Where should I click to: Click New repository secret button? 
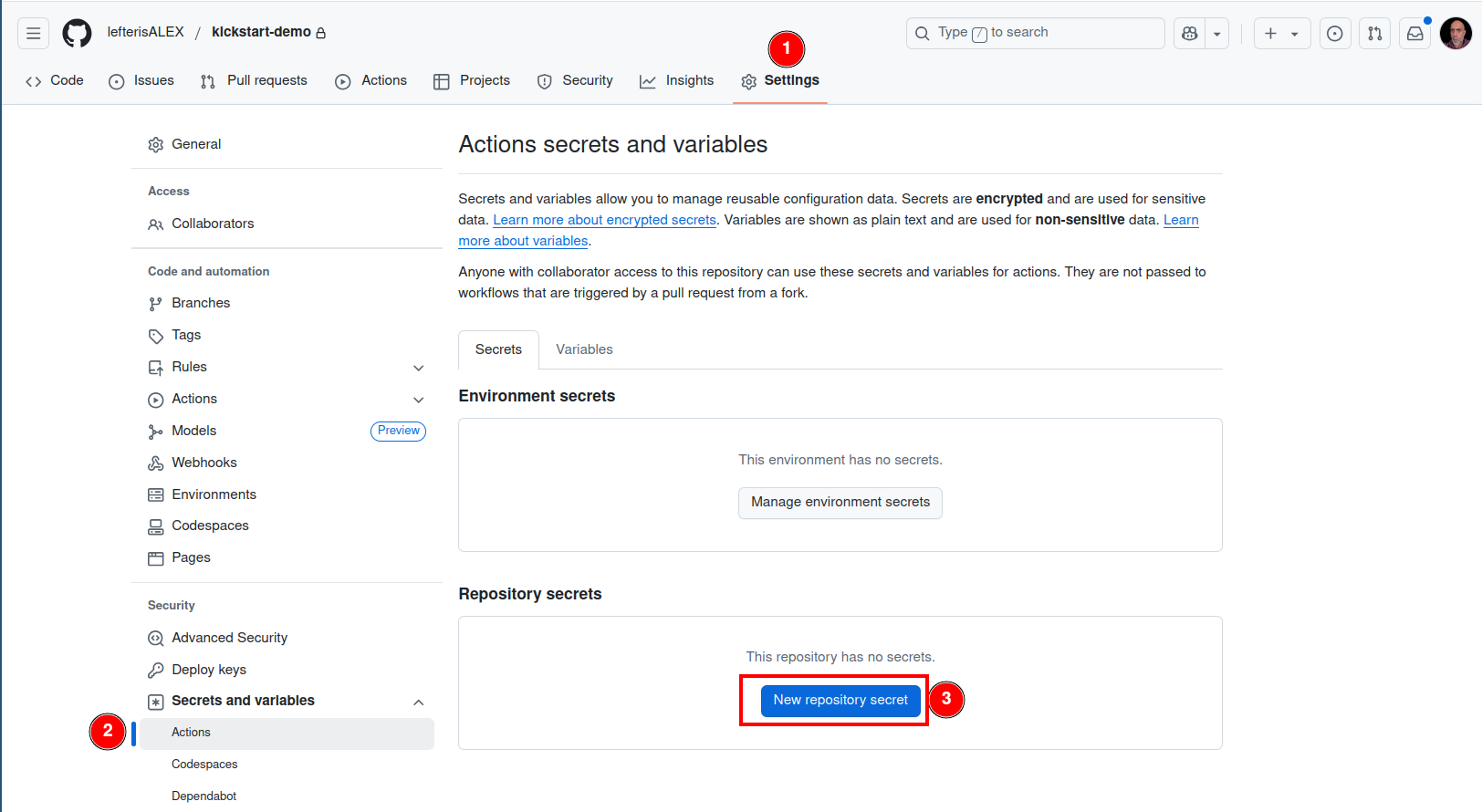point(840,700)
